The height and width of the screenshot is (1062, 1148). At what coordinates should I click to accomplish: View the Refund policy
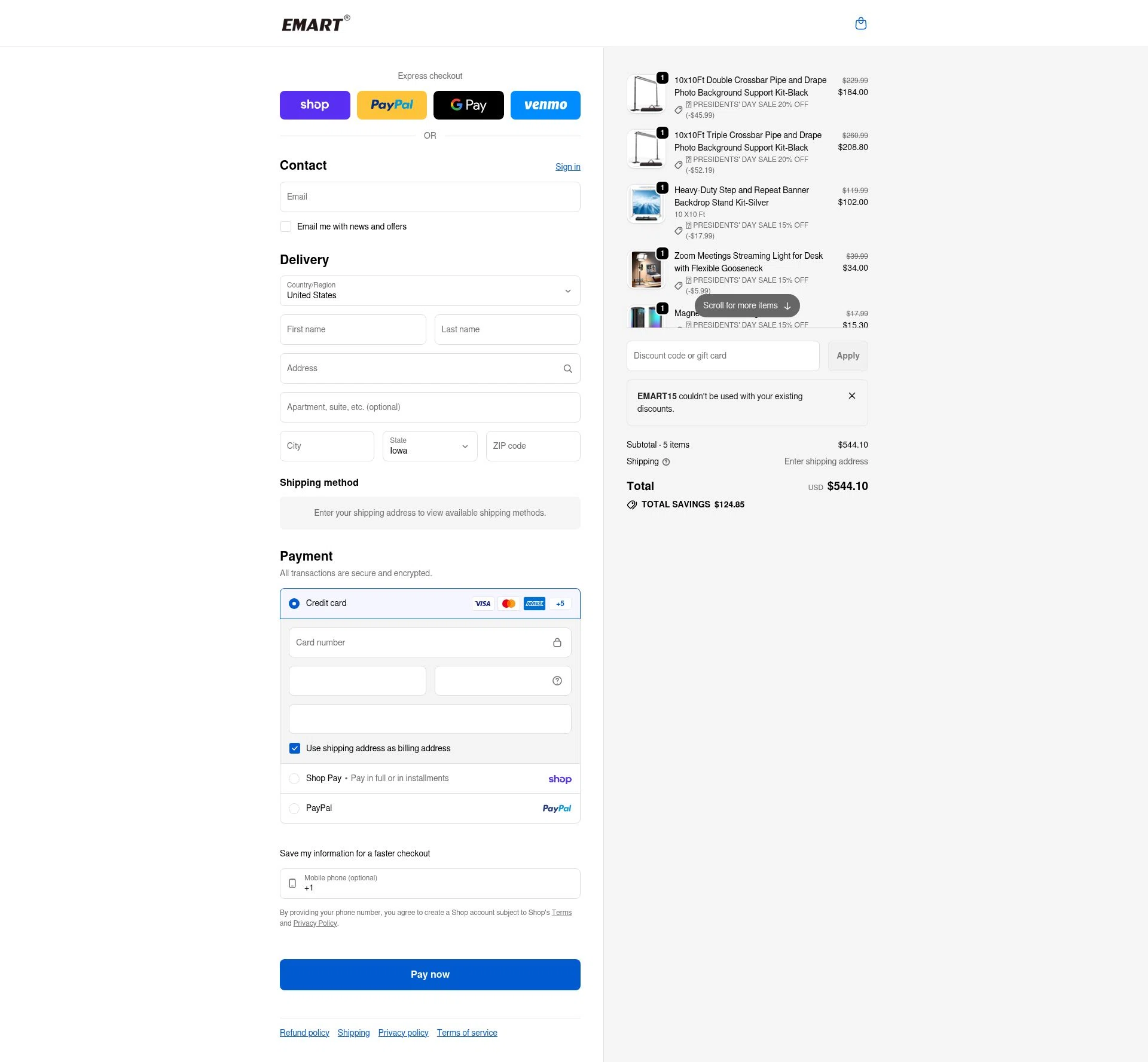[304, 1032]
